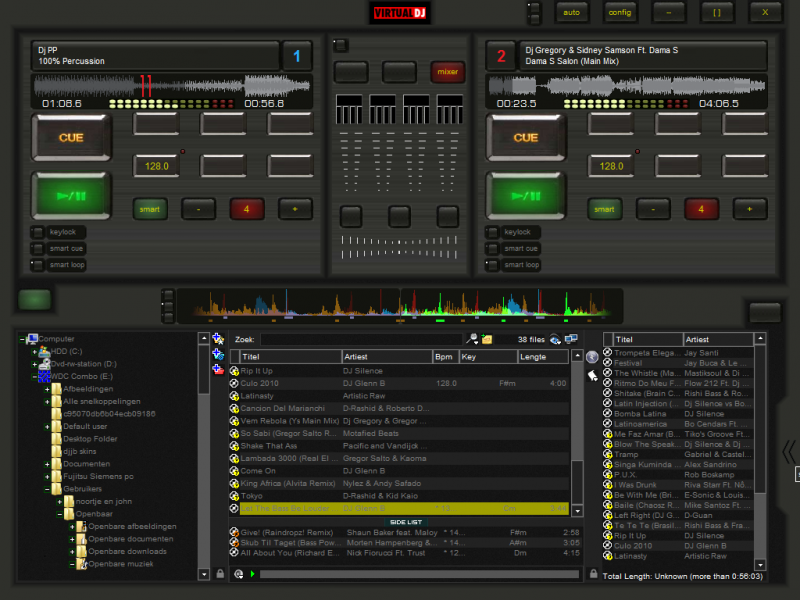Collapse the WDC Combo (E:) node
The image size is (800, 600).
pyautogui.click(x=34, y=377)
